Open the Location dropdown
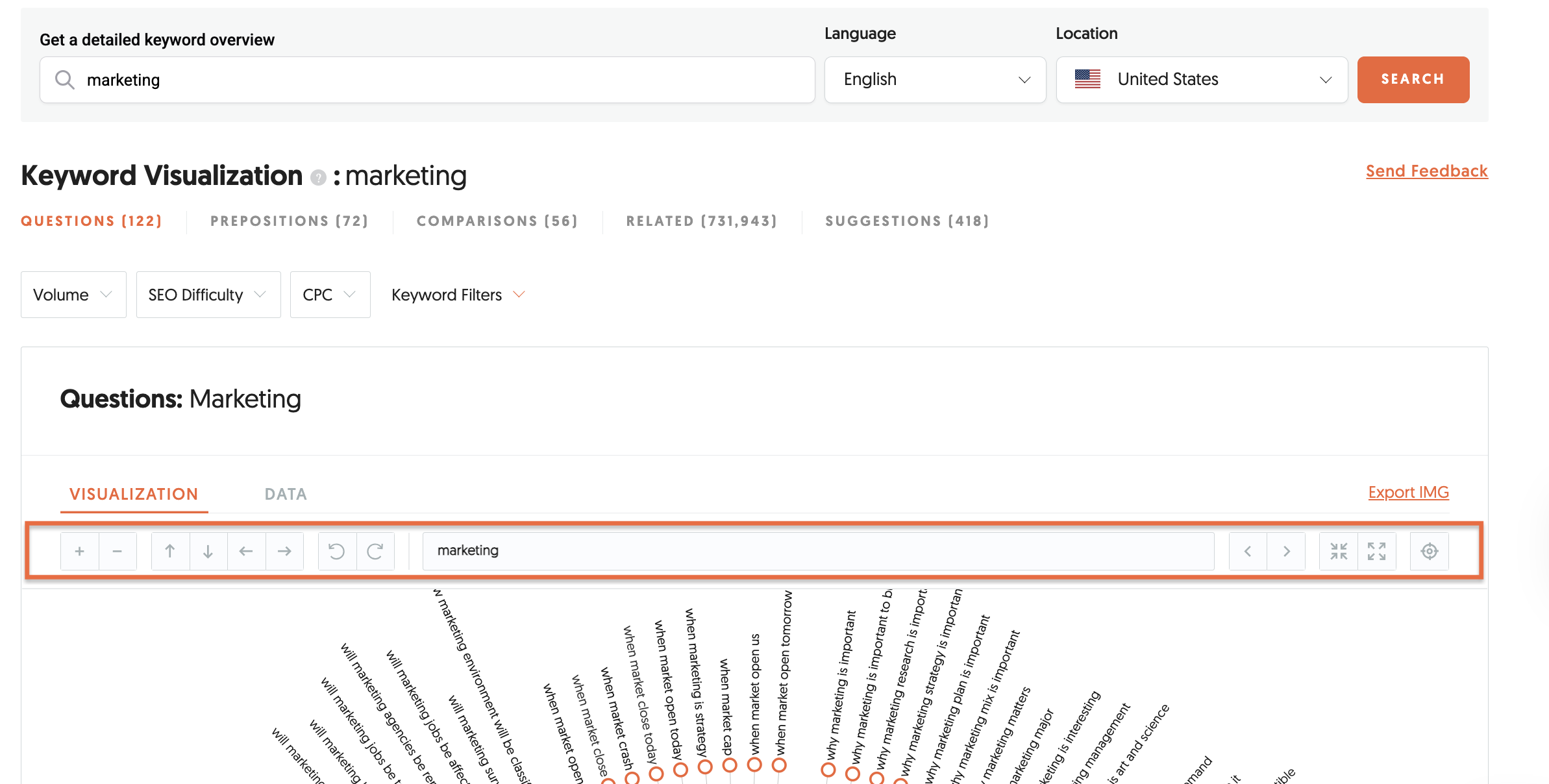 pos(1201,79)
